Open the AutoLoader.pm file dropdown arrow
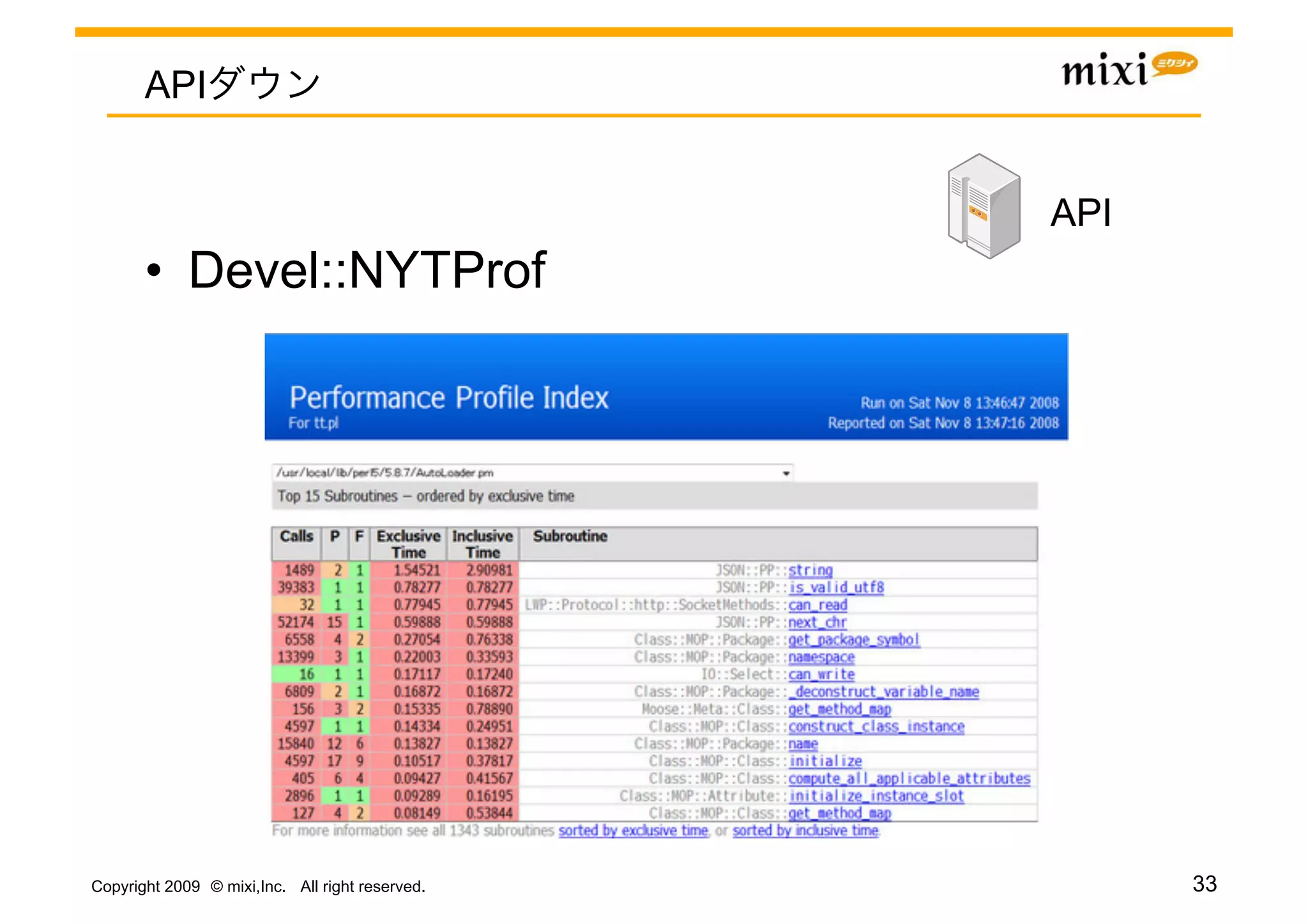This screenshot has height=924, width=1308. [x=786, y=473]
